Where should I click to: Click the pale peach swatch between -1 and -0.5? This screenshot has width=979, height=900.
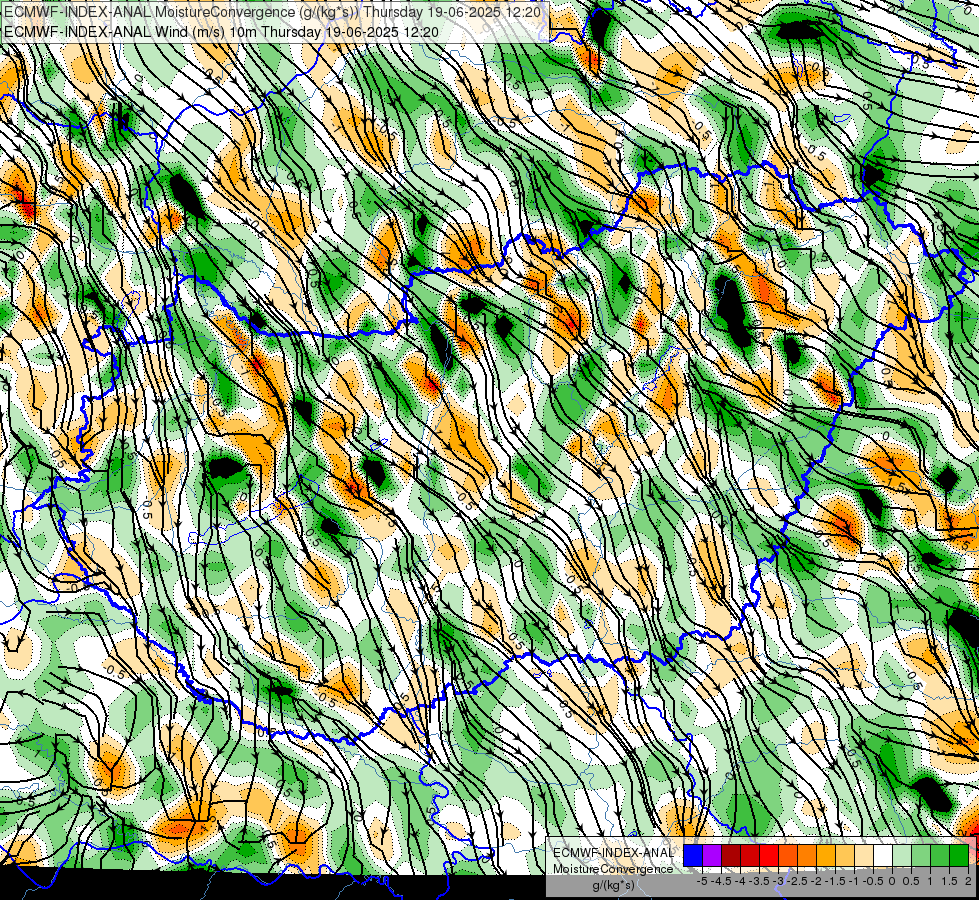point(864,855)
